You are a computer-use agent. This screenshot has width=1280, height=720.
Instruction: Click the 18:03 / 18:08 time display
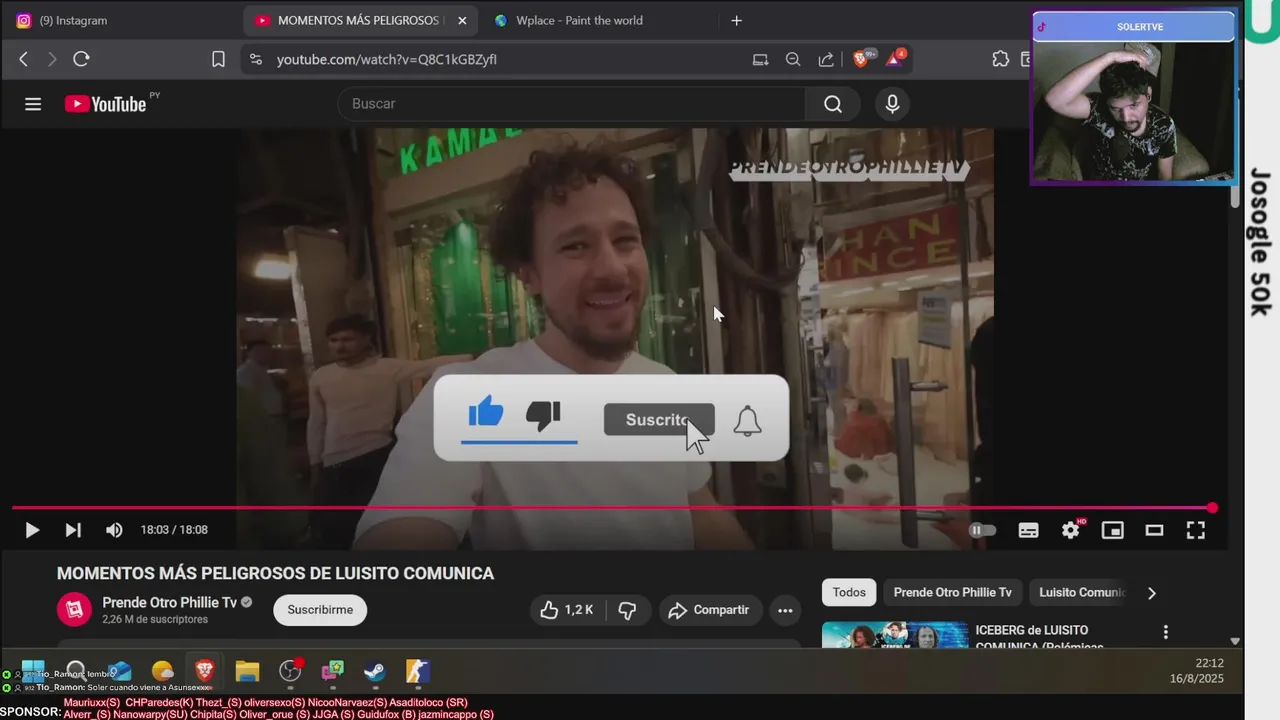tap(174, 530)
